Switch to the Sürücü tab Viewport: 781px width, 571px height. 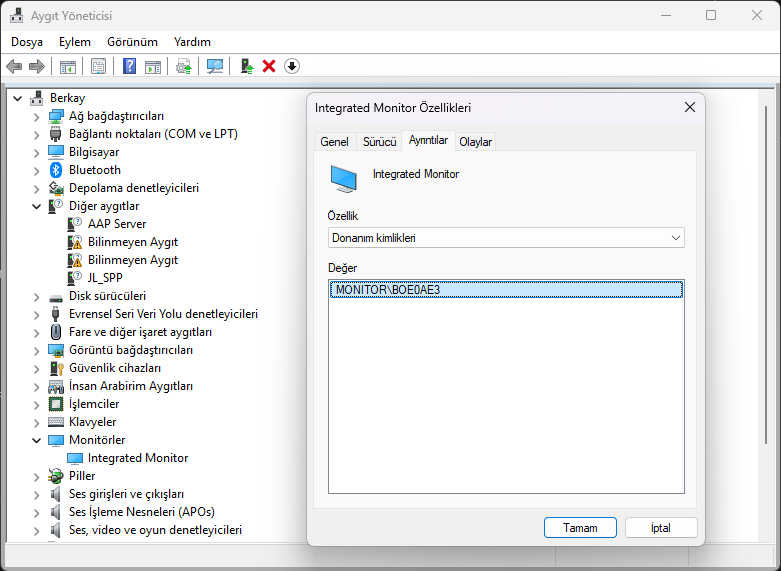pos(380,142)
